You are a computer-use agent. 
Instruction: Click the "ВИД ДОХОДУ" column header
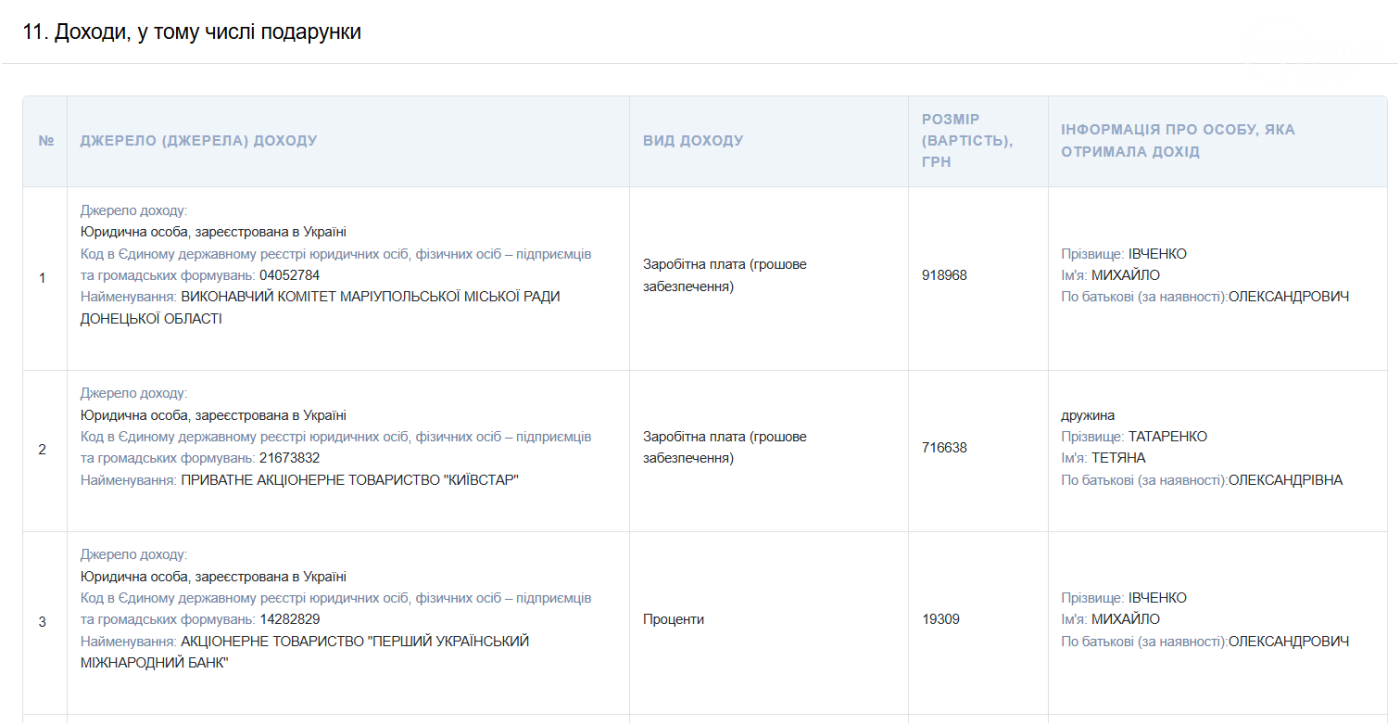click(x=693, y=141)
